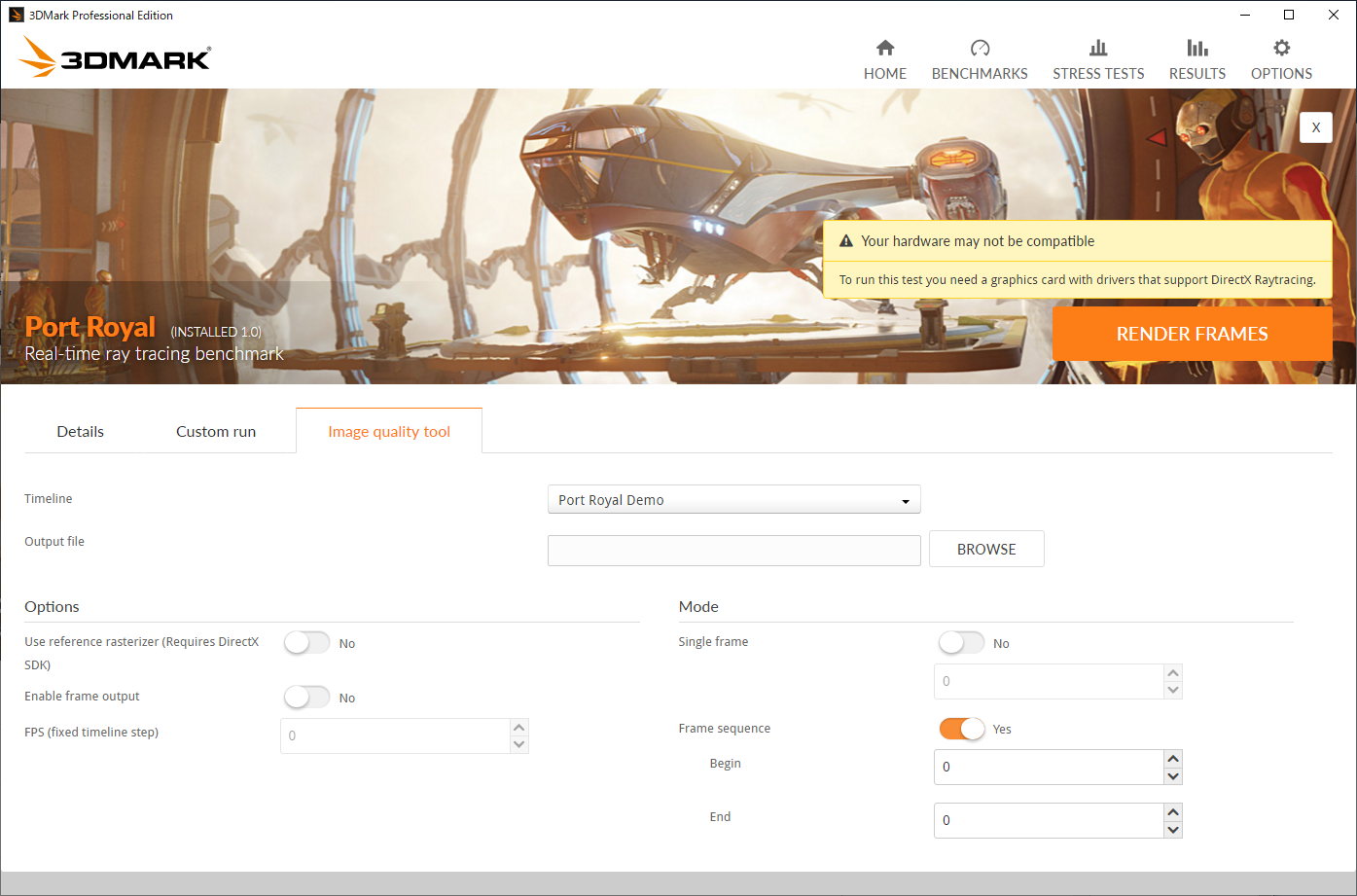1357x896 pixels.
Task: Click the Output file path field
Action: click(x=734, y=551)
